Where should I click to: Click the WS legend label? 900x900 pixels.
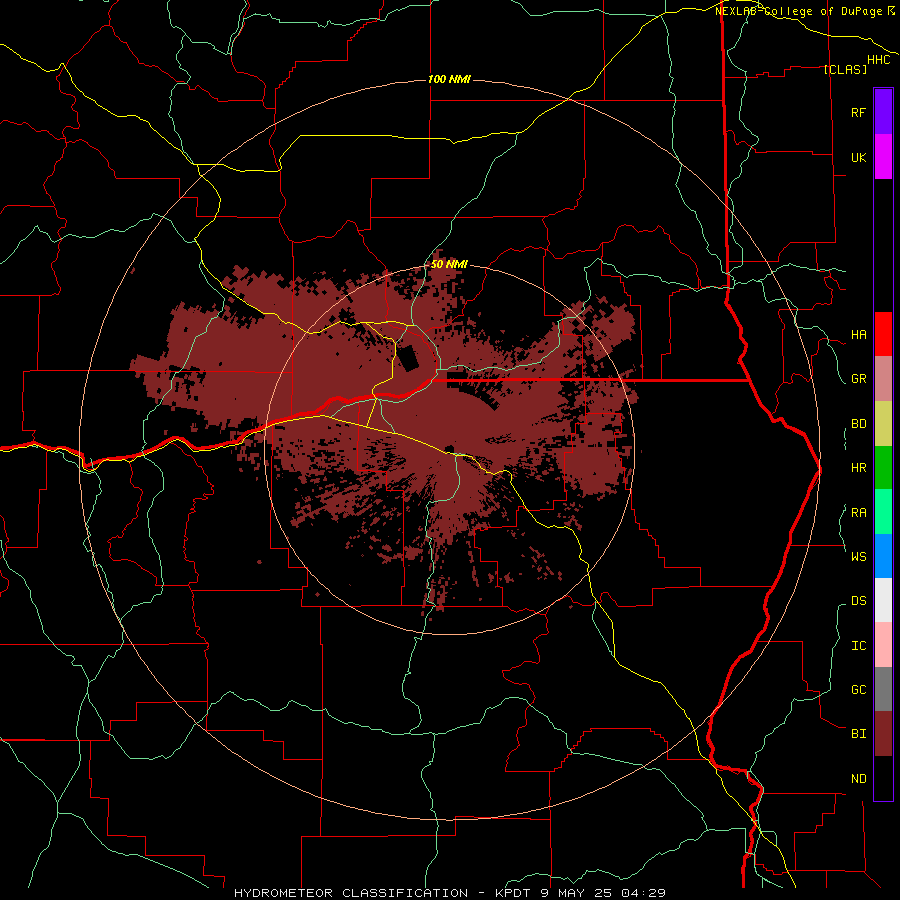pyautogui.click(x=858, y=556)
